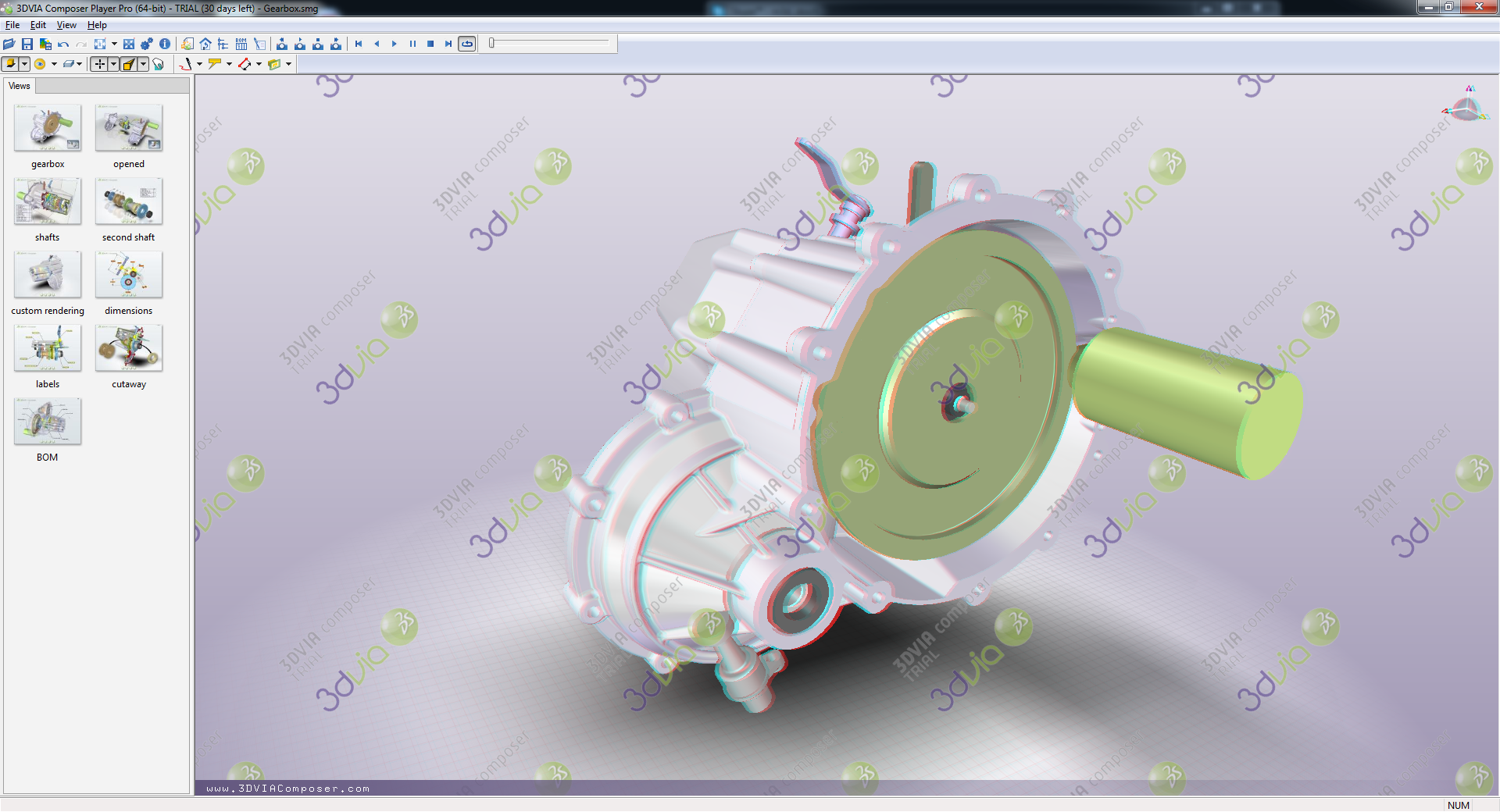Screen dimensions: 1500x812
Task: Click the pencil and list markup icon
Action: coord(259,45)
